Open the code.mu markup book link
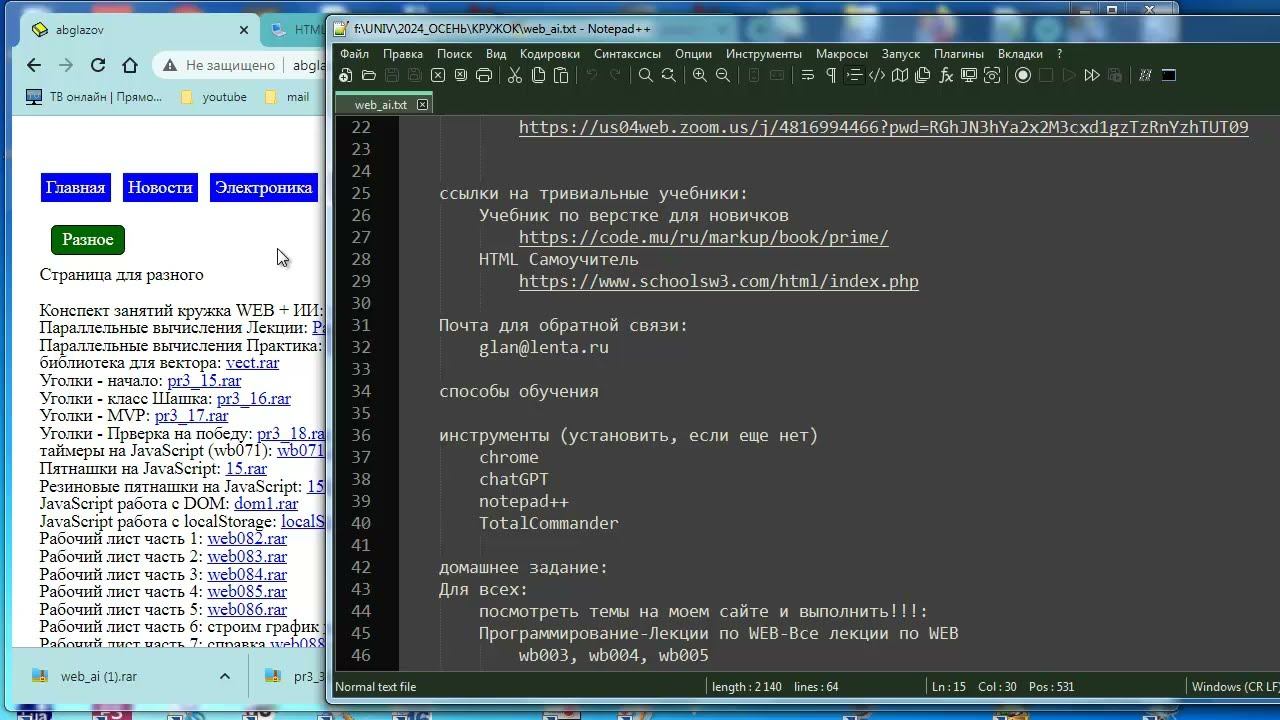This screenshot has height=720, width=1280. pyautogui.click(x=703, y=237)
